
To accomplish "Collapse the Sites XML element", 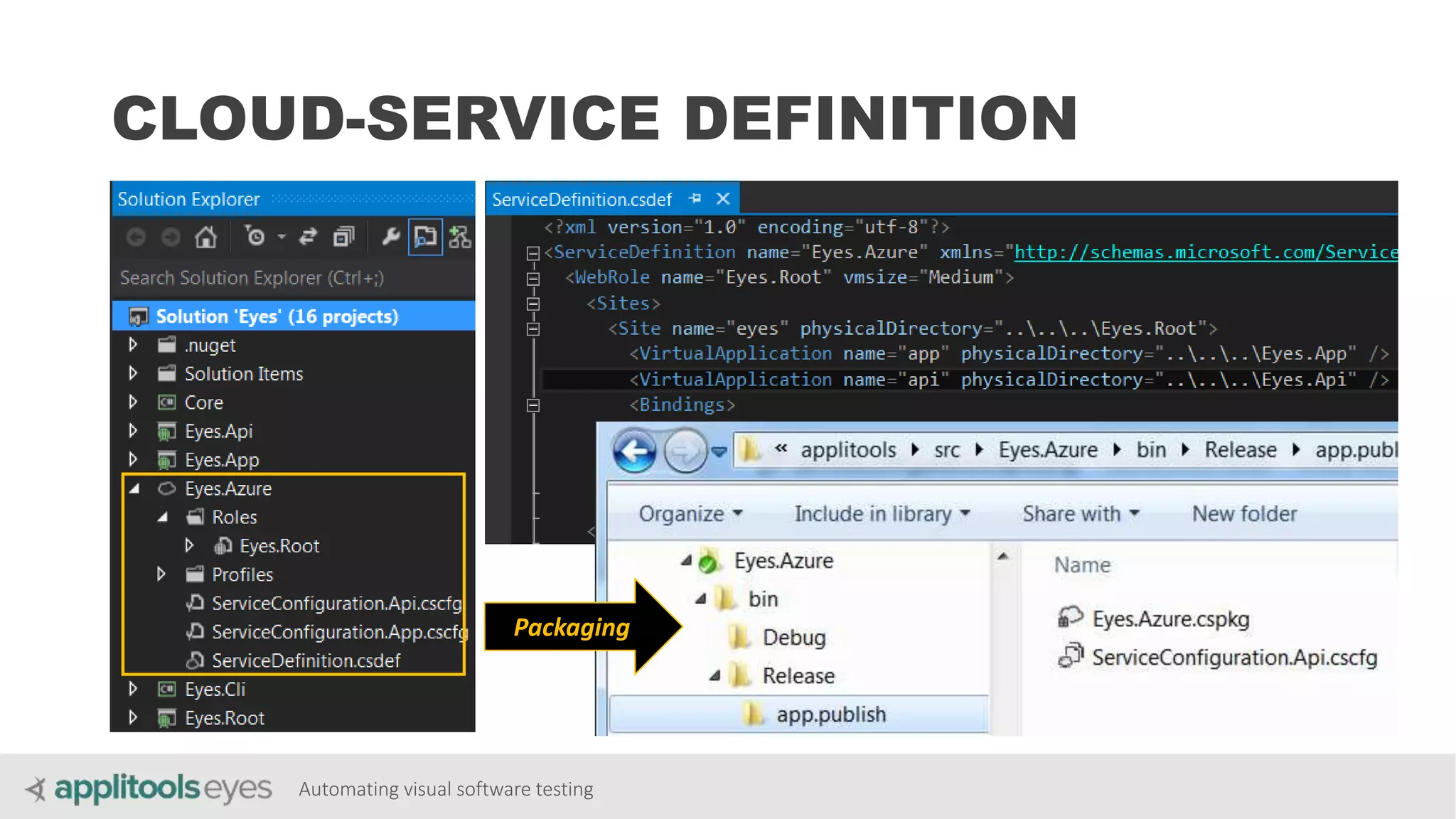I will tap(532, 304).
